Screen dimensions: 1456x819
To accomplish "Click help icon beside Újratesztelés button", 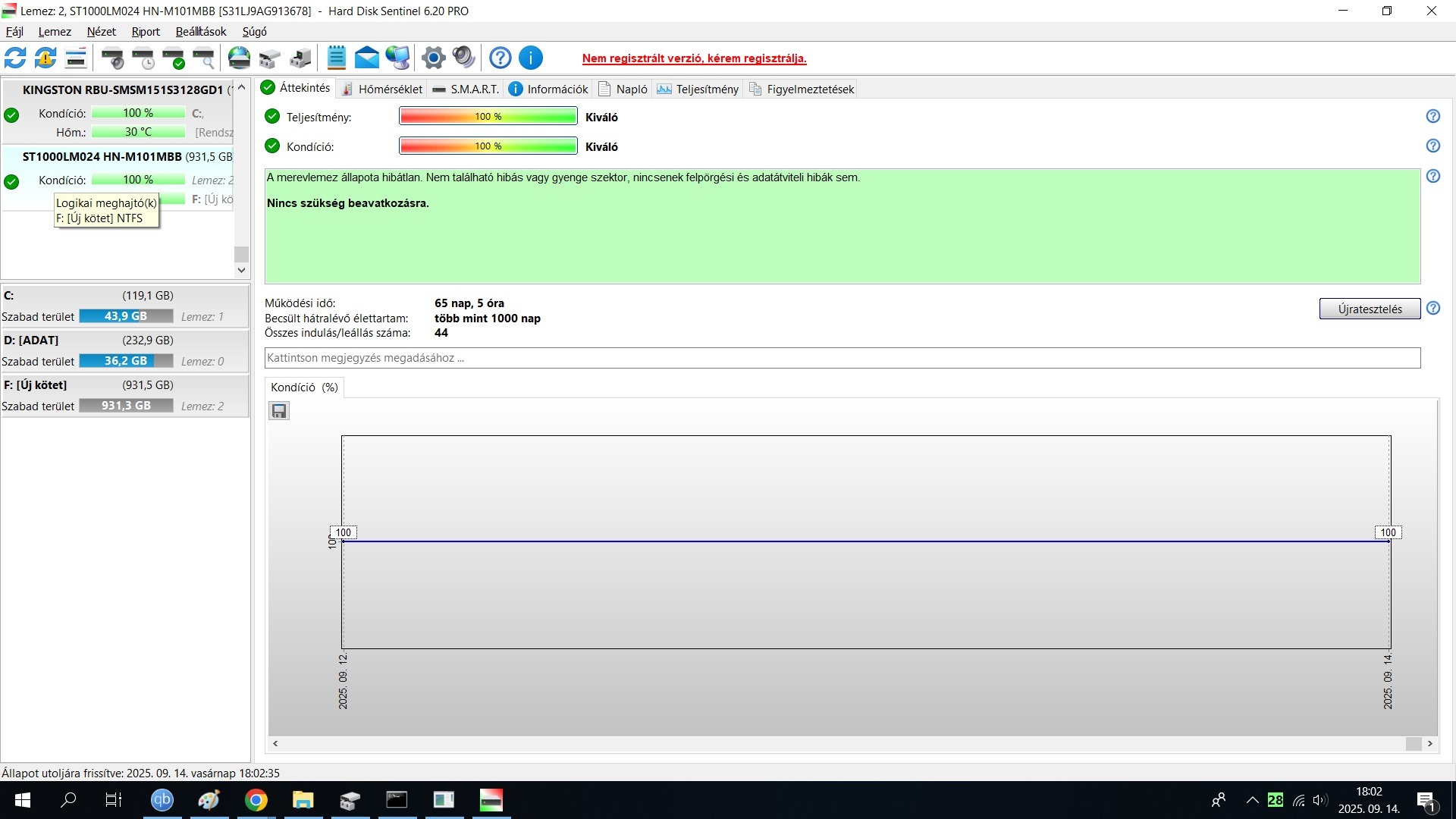I will 1432,309.
